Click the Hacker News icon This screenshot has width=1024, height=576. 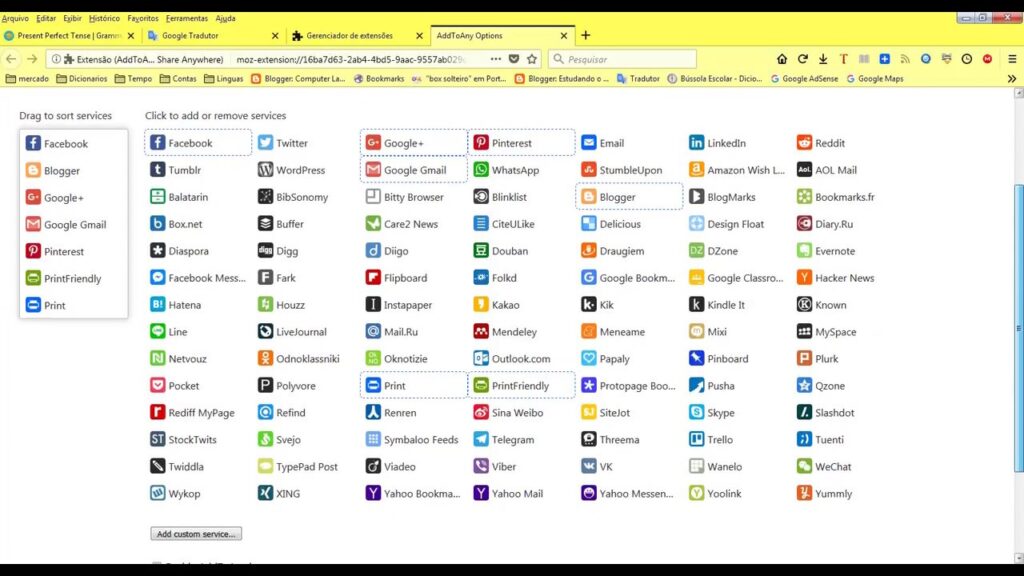(x=804, y=278)
